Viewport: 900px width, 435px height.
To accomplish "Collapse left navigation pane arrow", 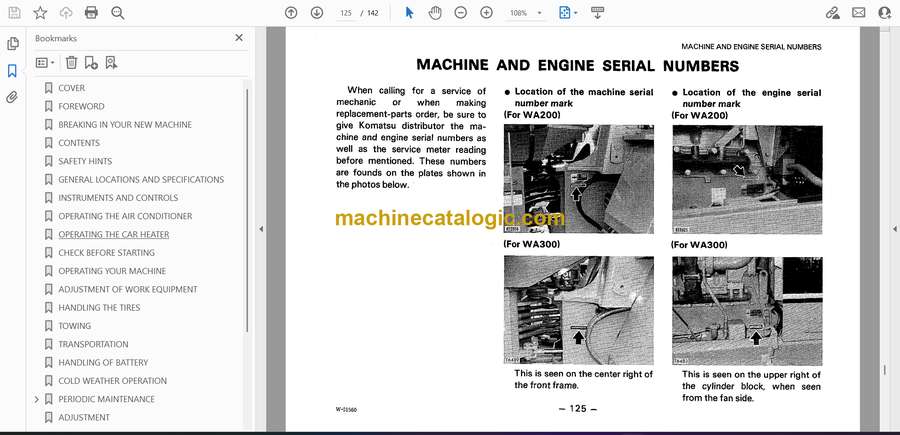I will [x=261, y=229].
